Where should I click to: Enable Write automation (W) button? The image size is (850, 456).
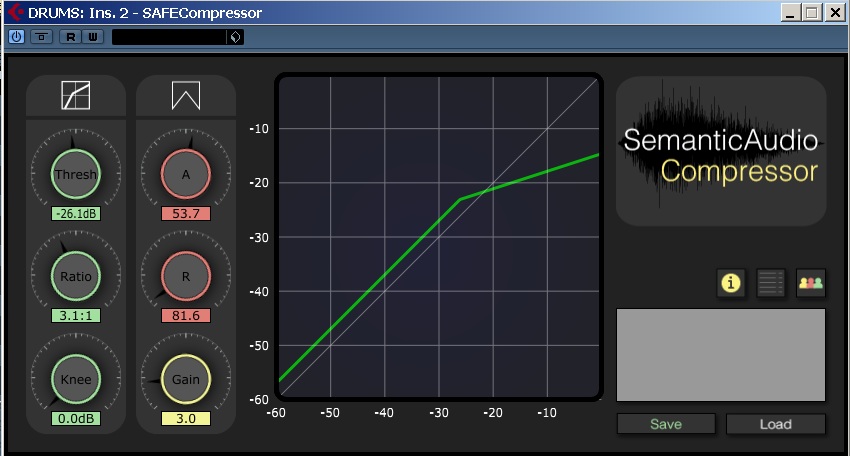click(93, 37)
